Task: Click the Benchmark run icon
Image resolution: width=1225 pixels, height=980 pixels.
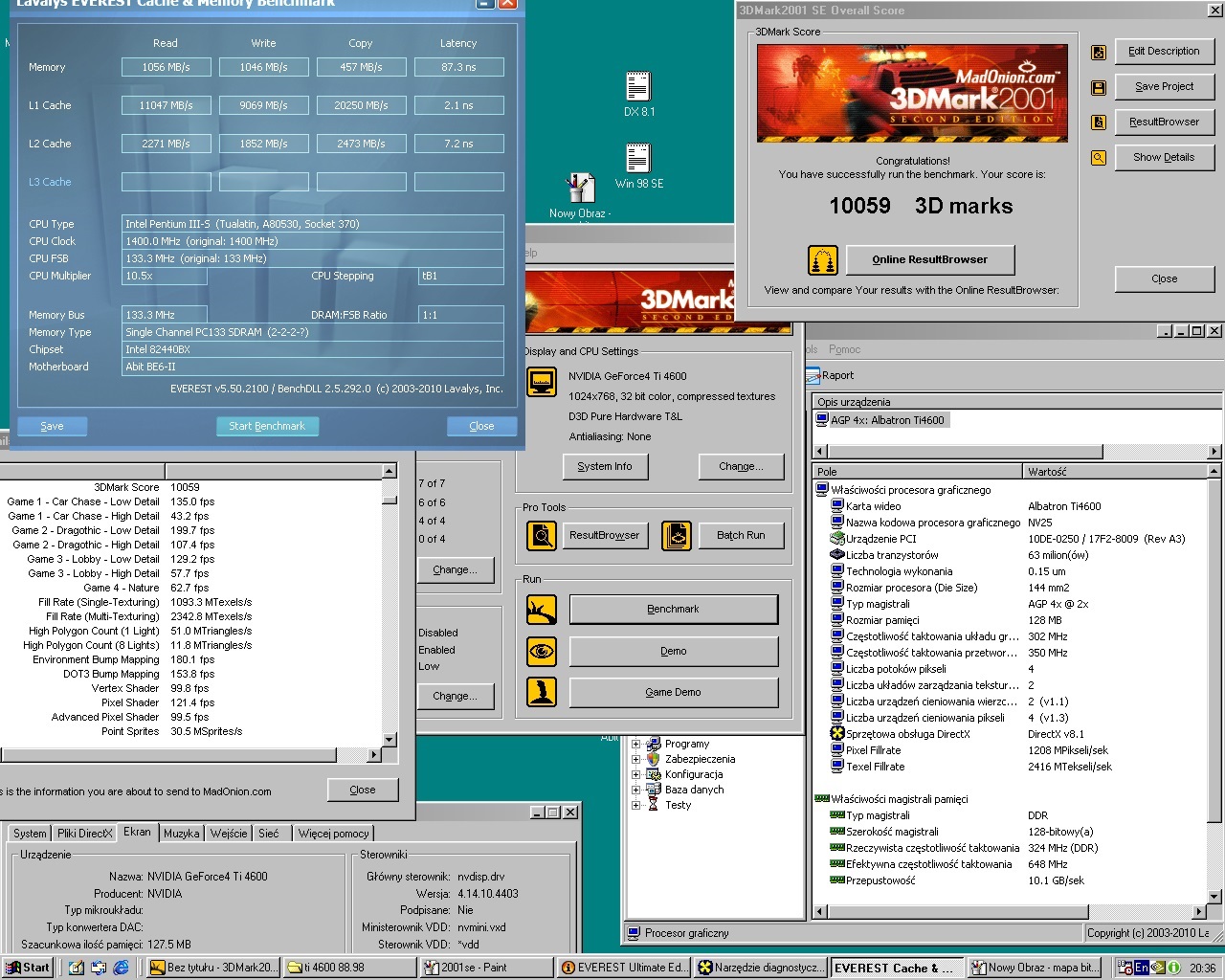Action: point(542,609)
